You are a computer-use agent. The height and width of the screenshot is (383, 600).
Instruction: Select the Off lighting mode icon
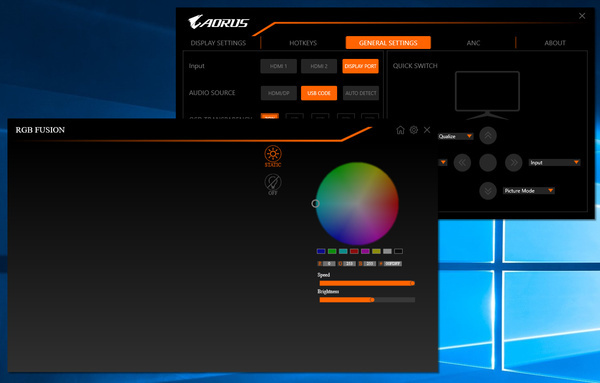[273, 183]
